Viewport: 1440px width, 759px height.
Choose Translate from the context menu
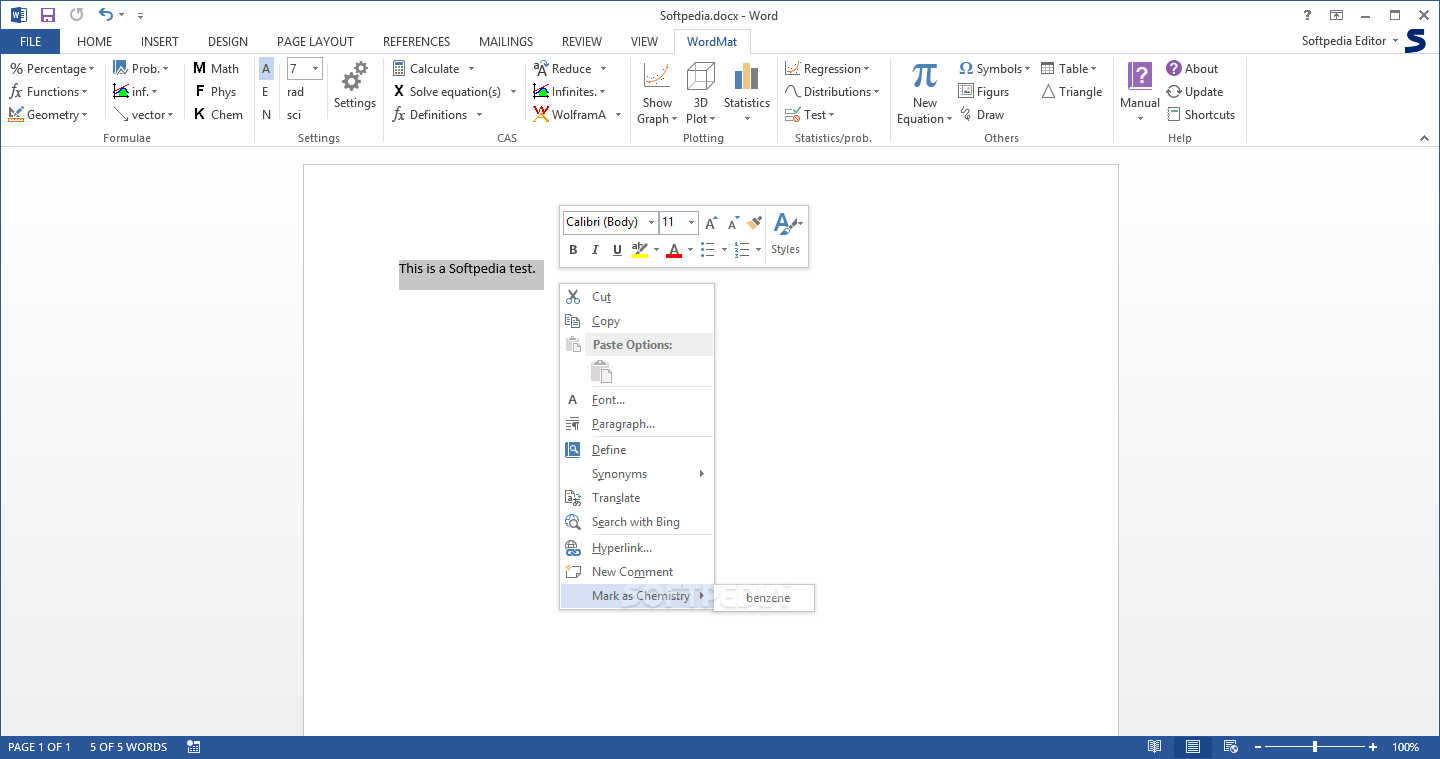616,498
